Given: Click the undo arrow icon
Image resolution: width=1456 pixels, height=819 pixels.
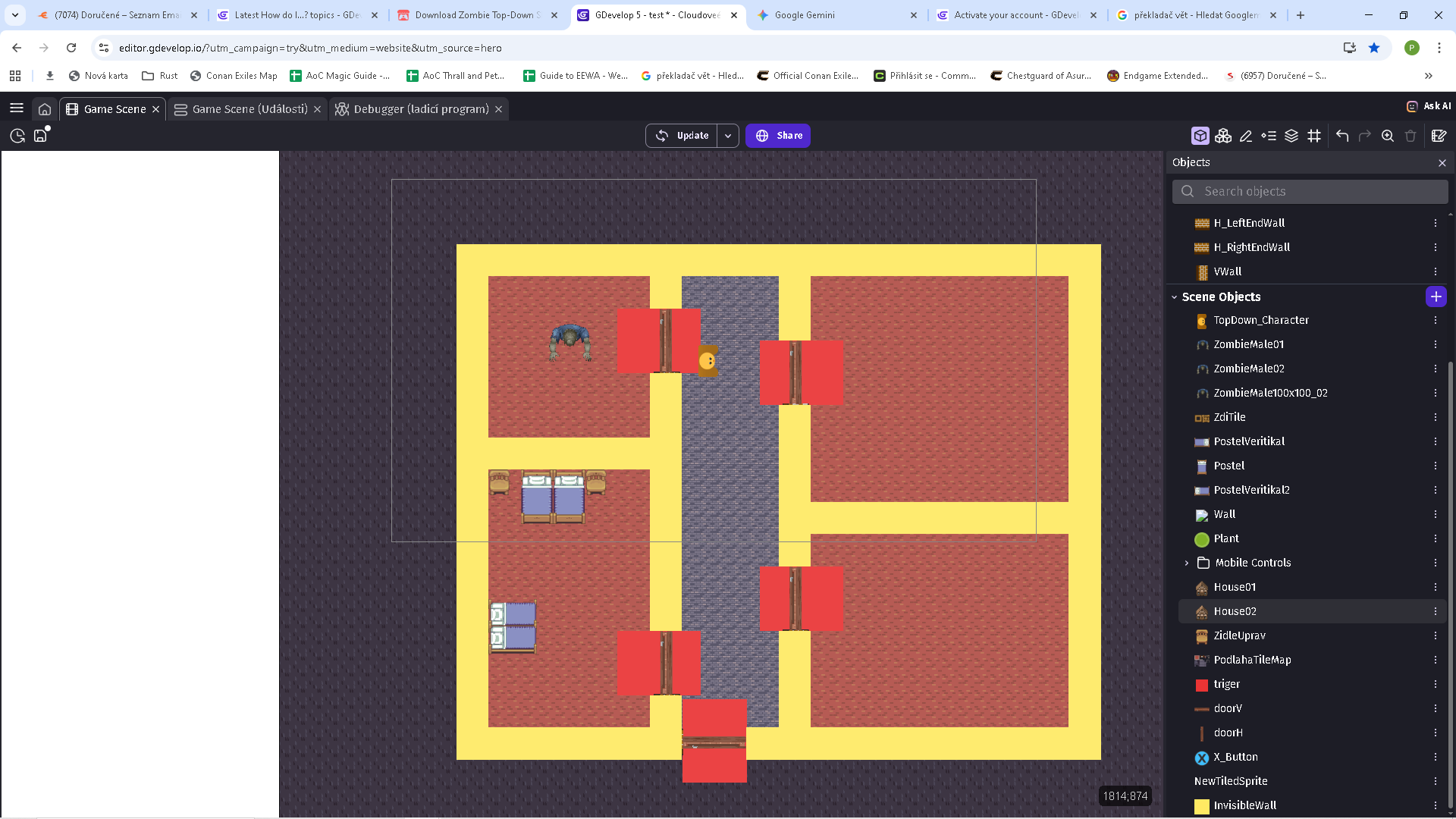Looking at the screenshot, I should click(1342, 136).
